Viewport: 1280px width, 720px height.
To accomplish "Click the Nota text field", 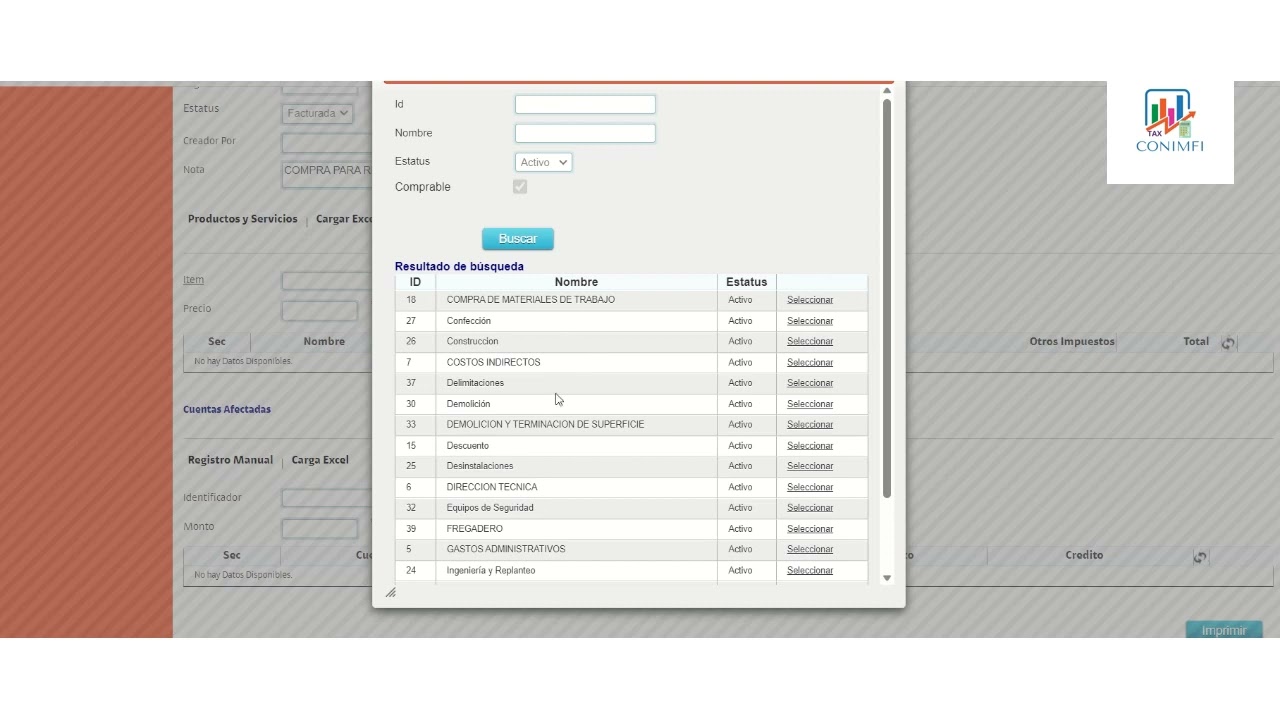I will click(x=327, y=175).
